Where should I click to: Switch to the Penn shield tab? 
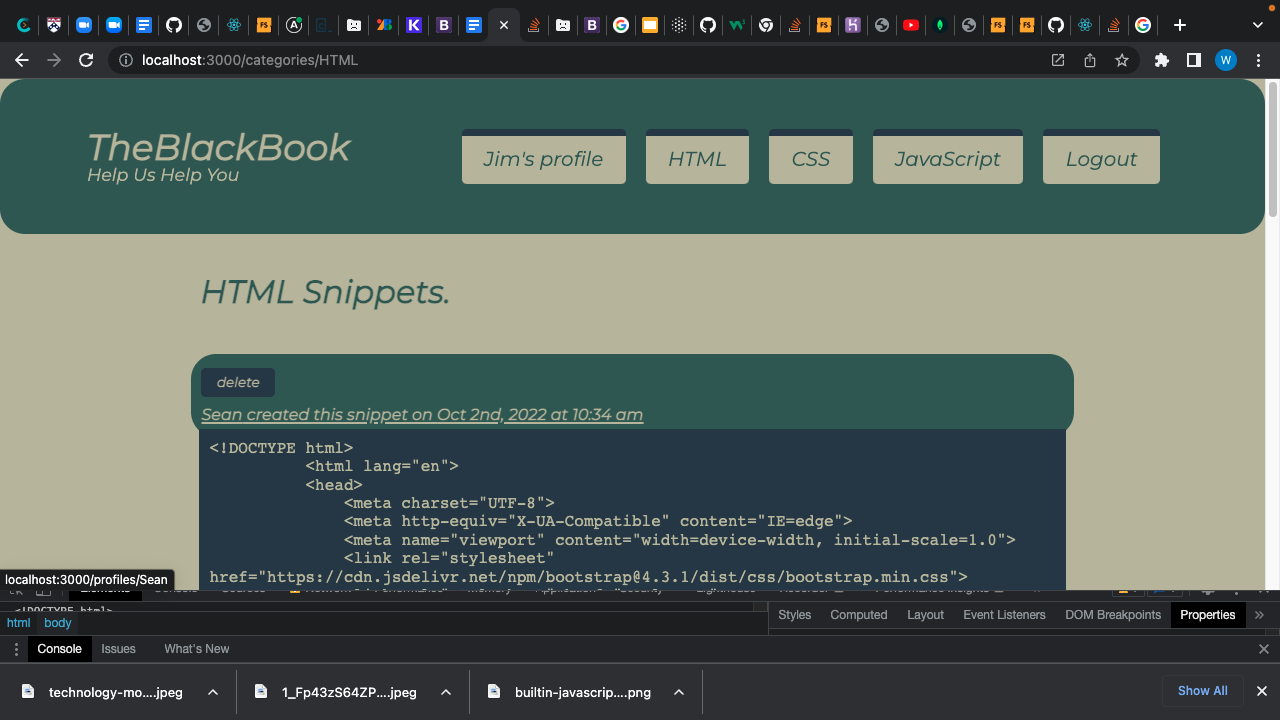click(x=54, y=25)
